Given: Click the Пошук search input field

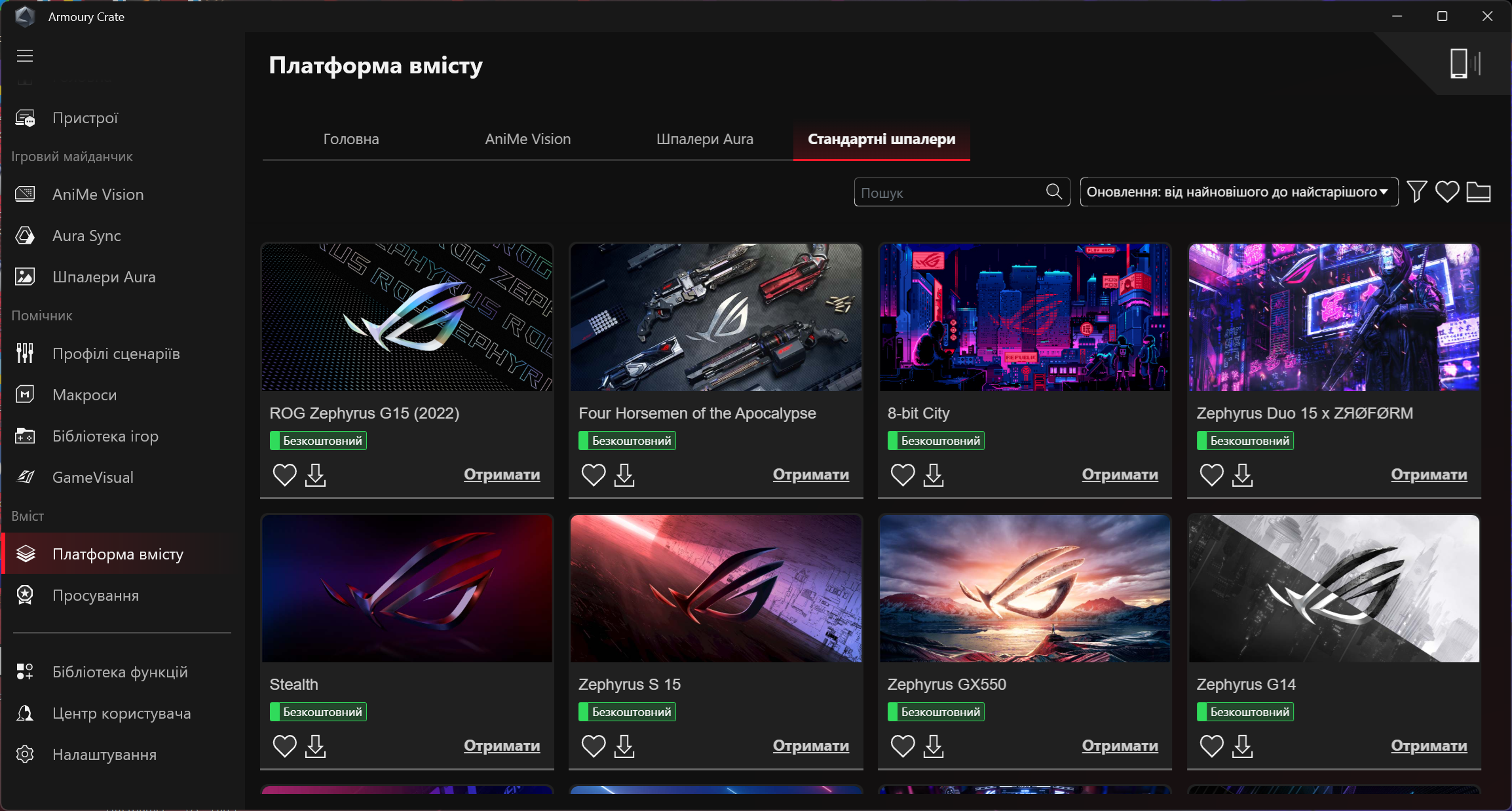Looking at the screenshot, I should tap(950, 193).
